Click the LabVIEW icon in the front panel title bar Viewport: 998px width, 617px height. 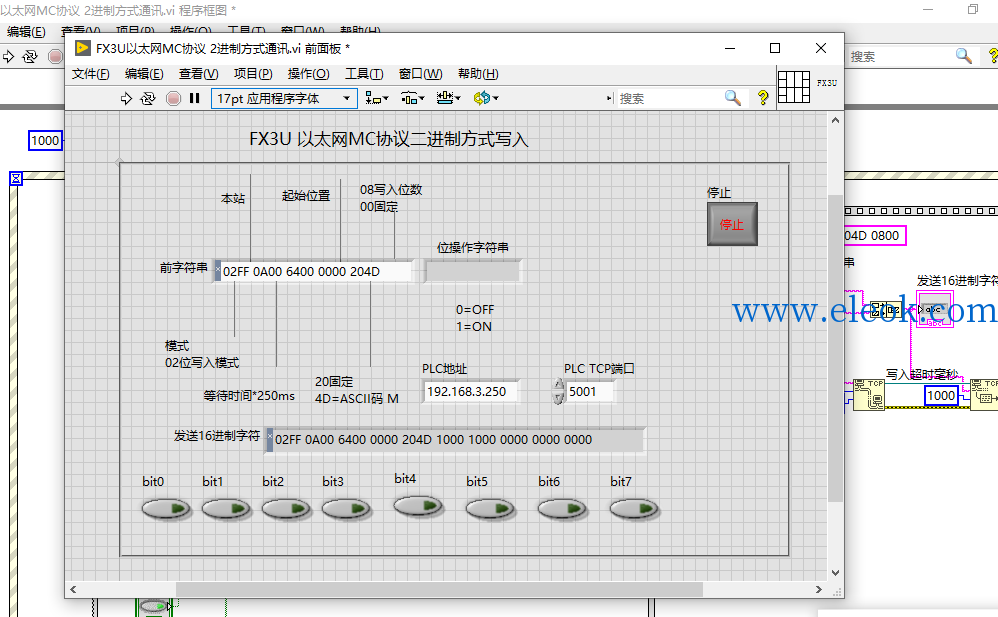tap(82, 48)
